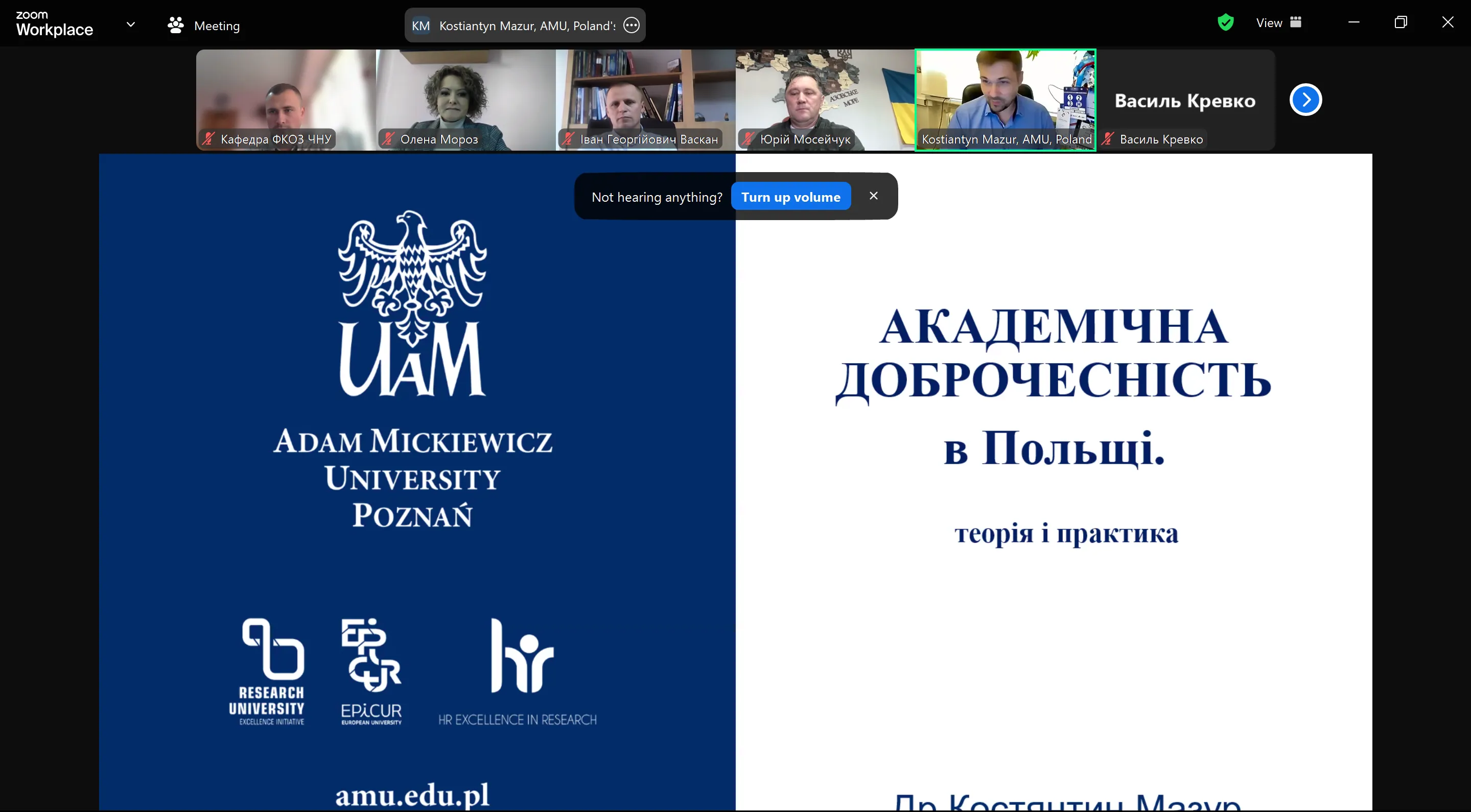1471x812 pixels.
Task: Click muted mic icon of Іван Георгійович Васкан
Action: click(568, 139)
